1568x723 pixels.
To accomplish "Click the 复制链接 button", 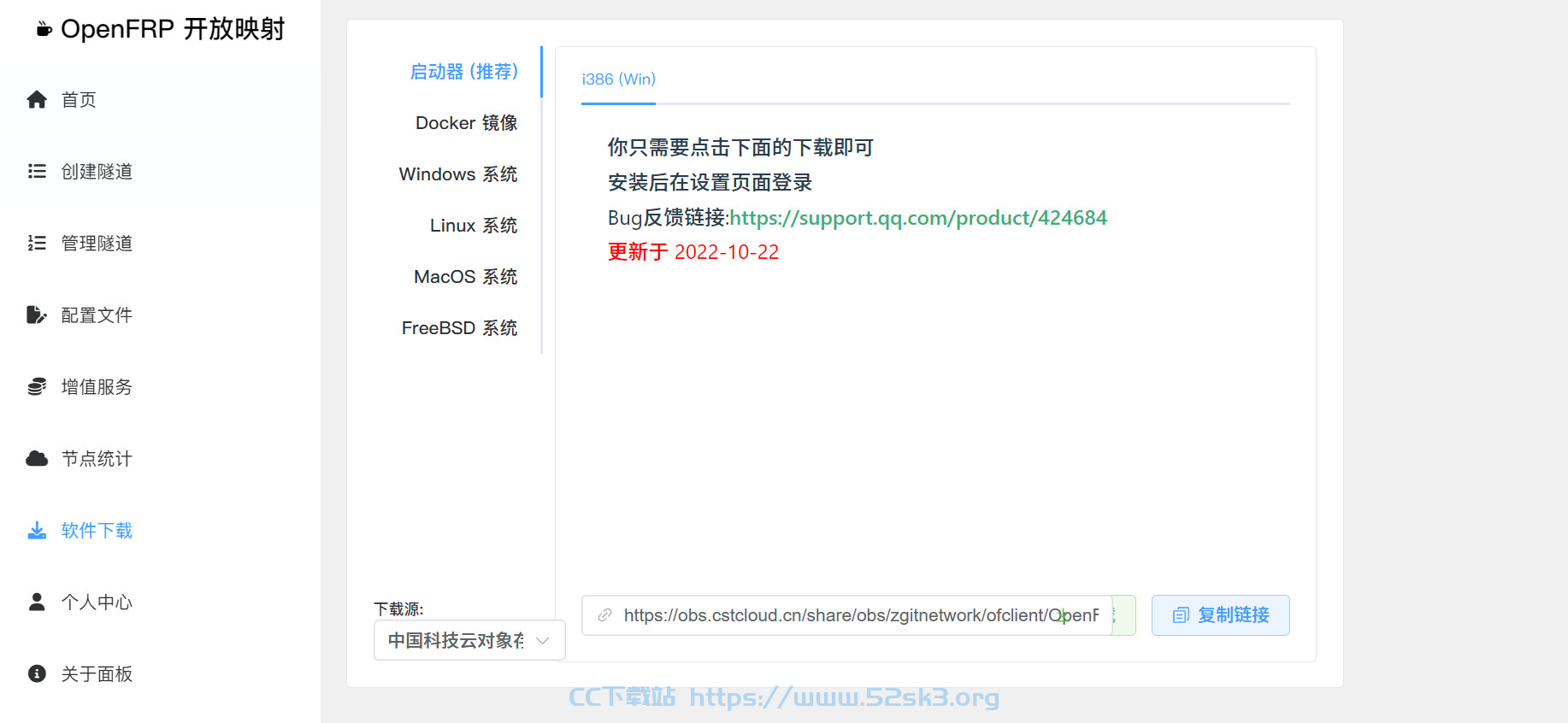I will (x=1220, y=615).
